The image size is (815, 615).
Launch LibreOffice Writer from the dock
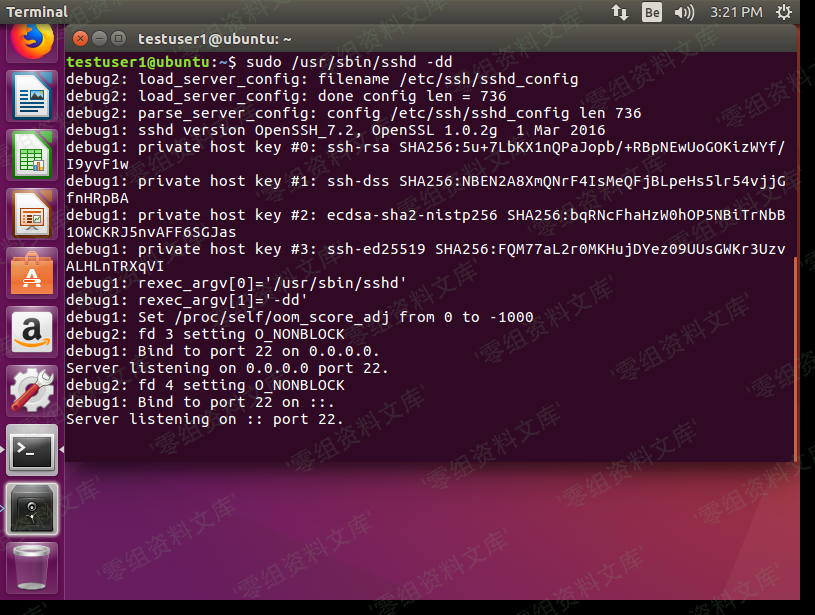(x=32, y=96)
